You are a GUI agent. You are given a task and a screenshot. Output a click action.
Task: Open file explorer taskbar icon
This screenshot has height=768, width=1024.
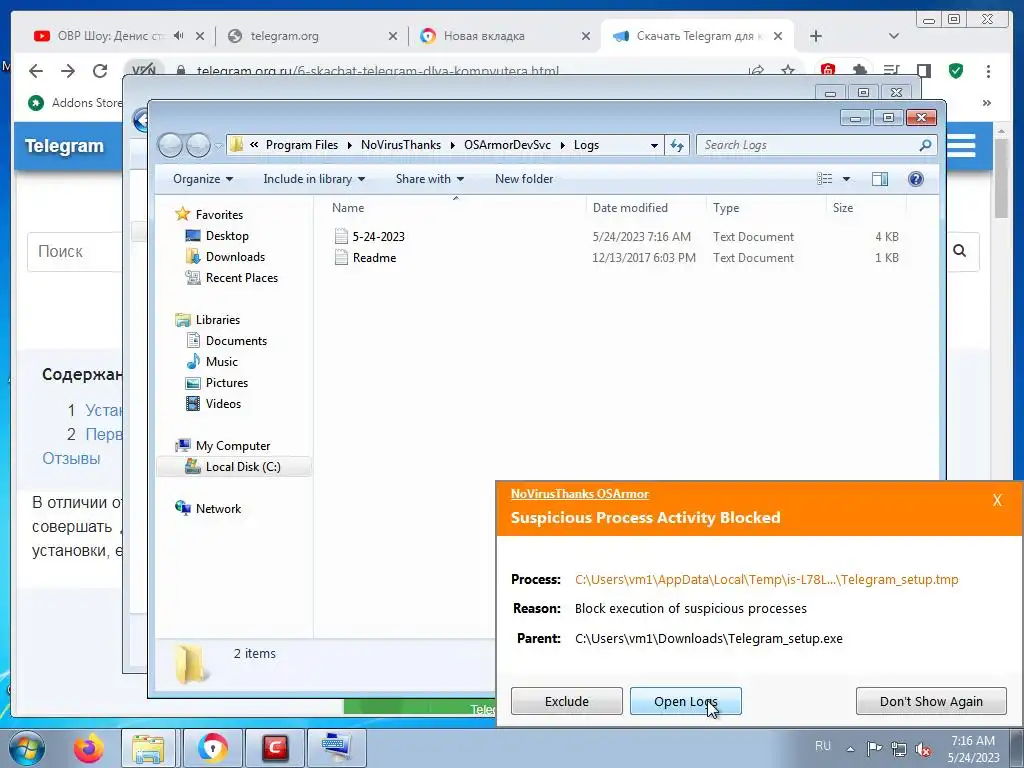pos(148,748)
